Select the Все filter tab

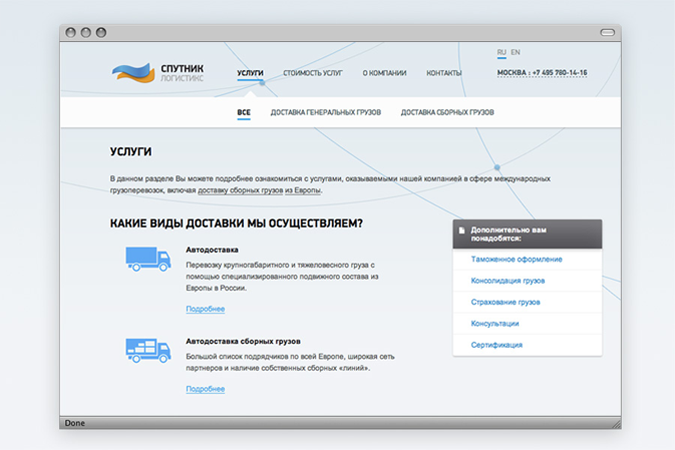point(243,113)
